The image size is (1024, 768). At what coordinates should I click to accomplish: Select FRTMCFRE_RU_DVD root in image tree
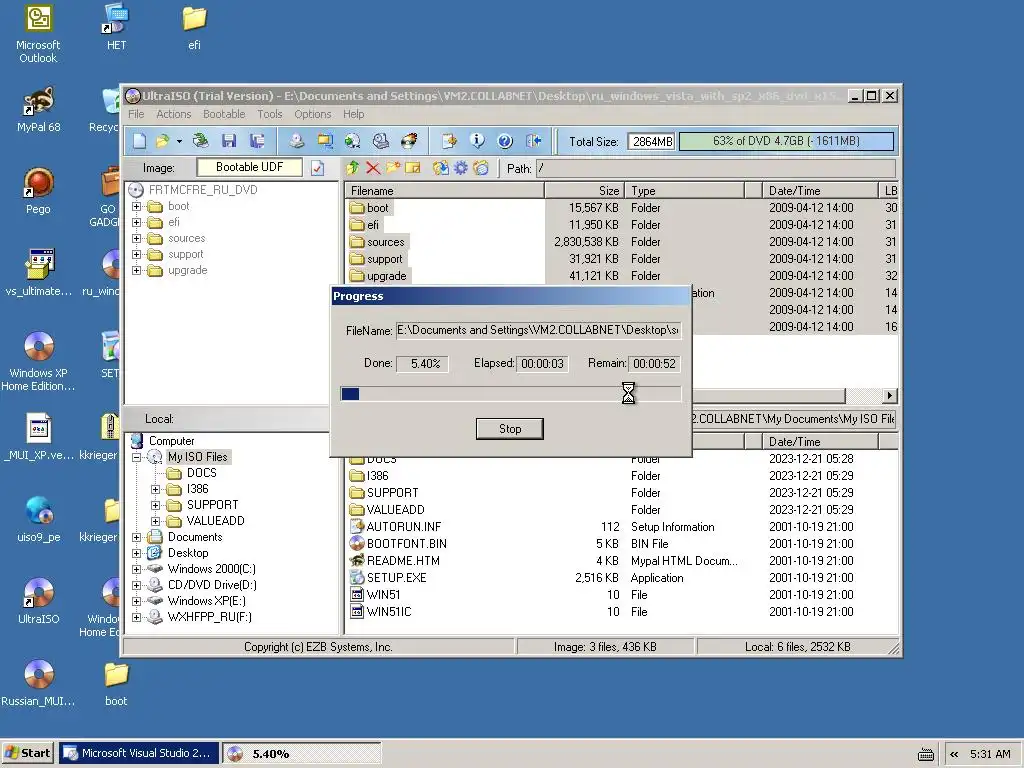[x=202, y=190]
